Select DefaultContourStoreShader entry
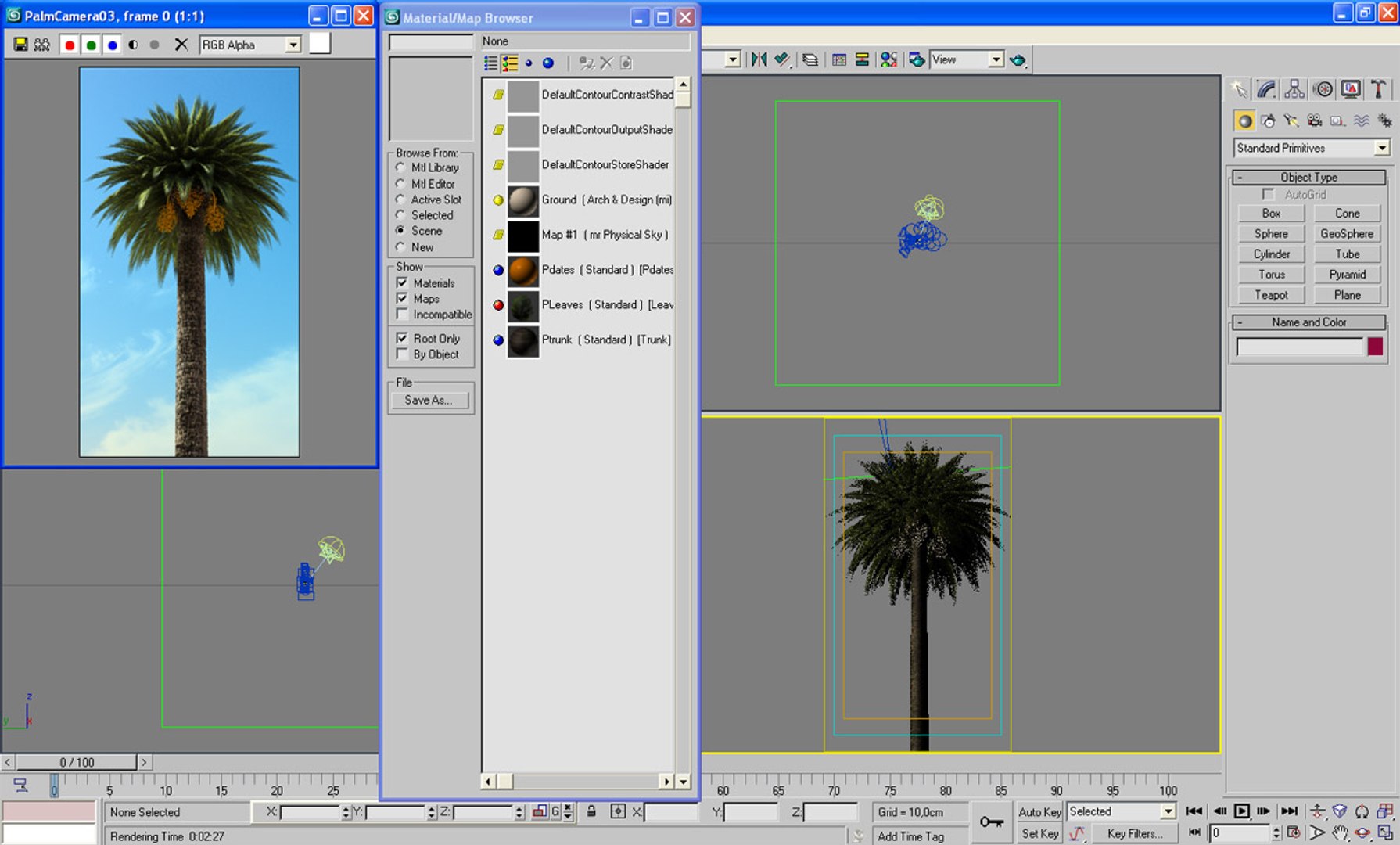The width and height of the screenshot is (1400, 845). pyautogui.click(x=583, y=165)
